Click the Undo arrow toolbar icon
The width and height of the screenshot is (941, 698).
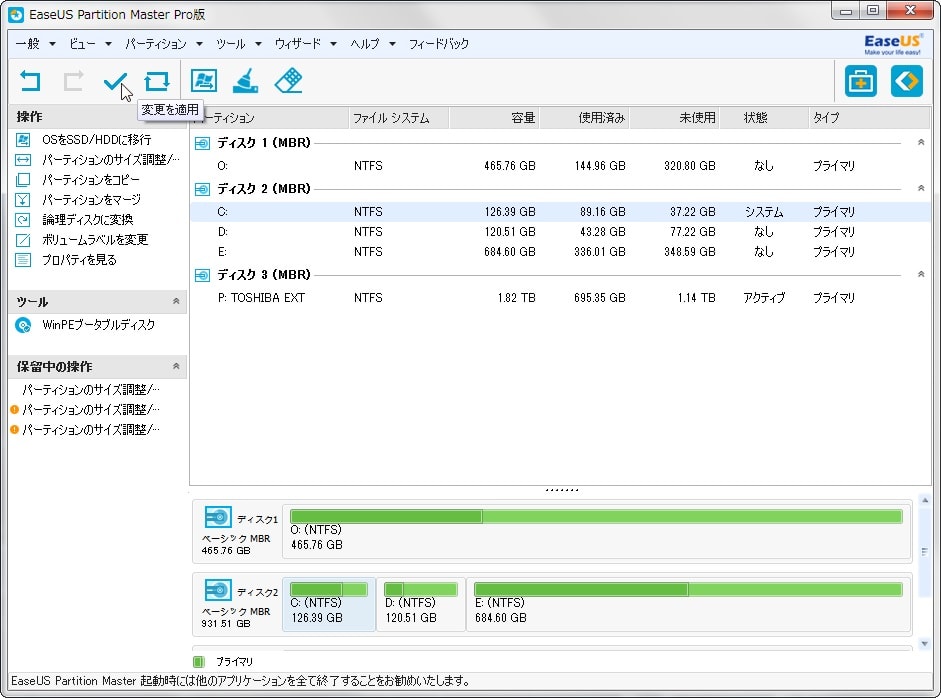click(31, 81)
